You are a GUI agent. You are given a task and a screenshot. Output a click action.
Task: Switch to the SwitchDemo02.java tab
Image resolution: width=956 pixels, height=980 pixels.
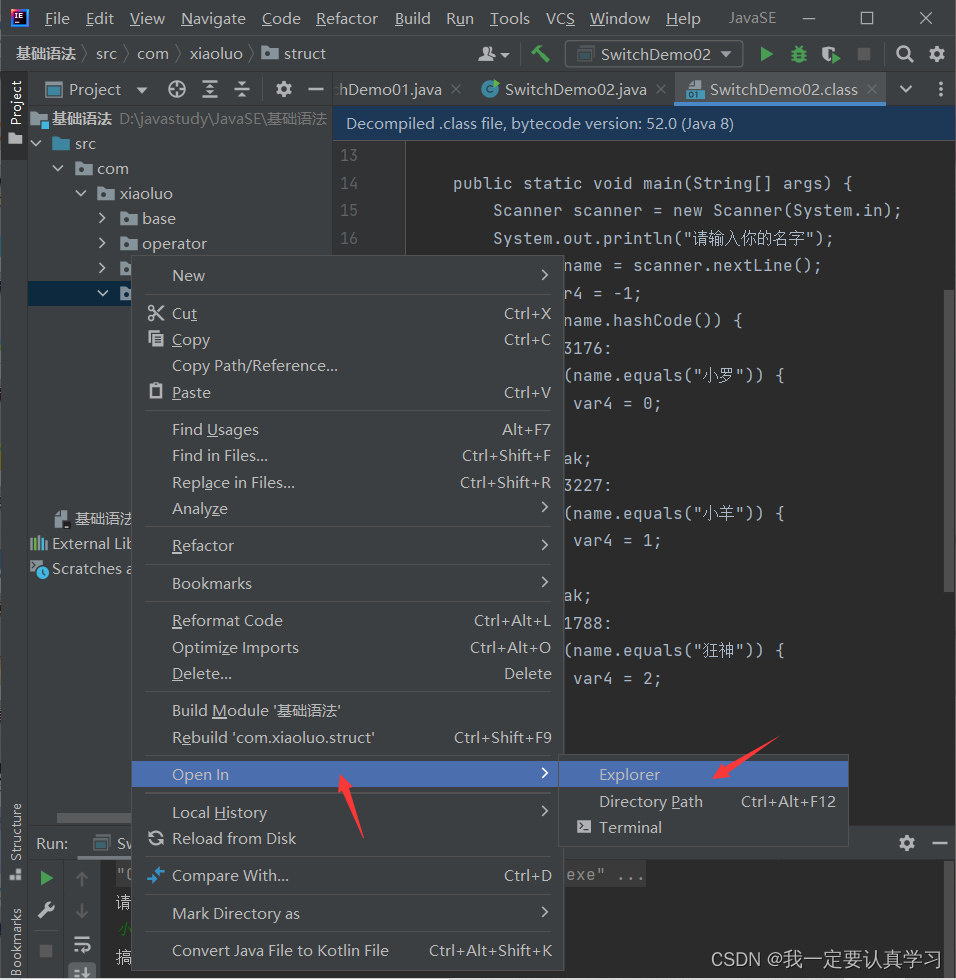[x=575, y=89]
